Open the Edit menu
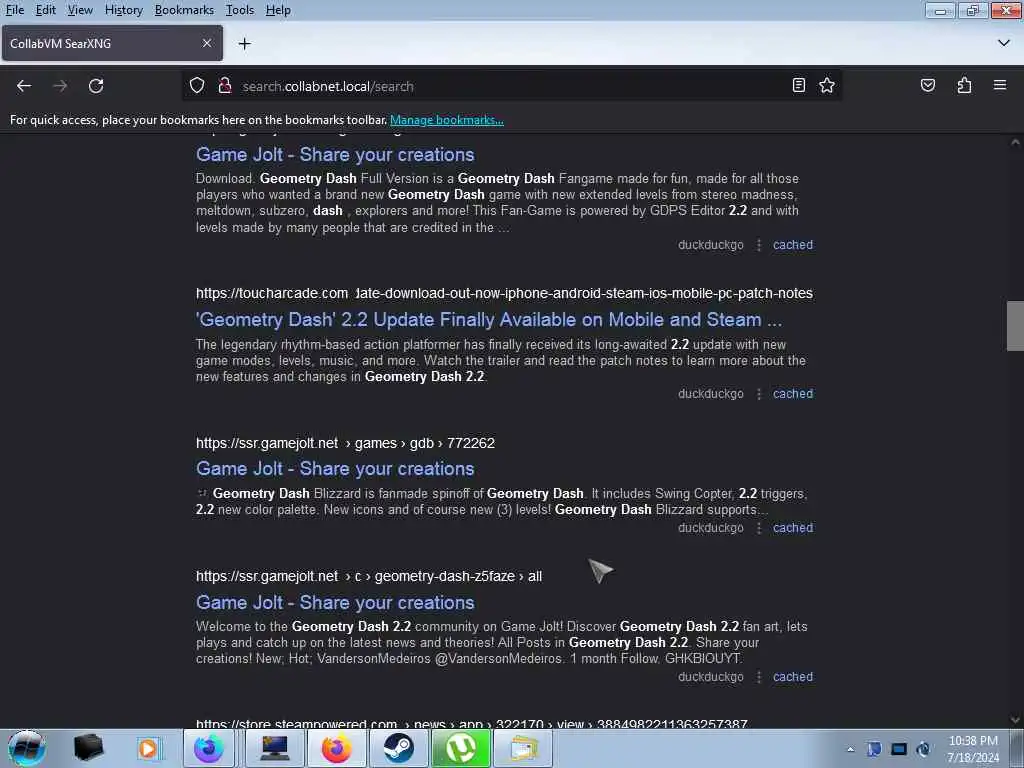 45,10
